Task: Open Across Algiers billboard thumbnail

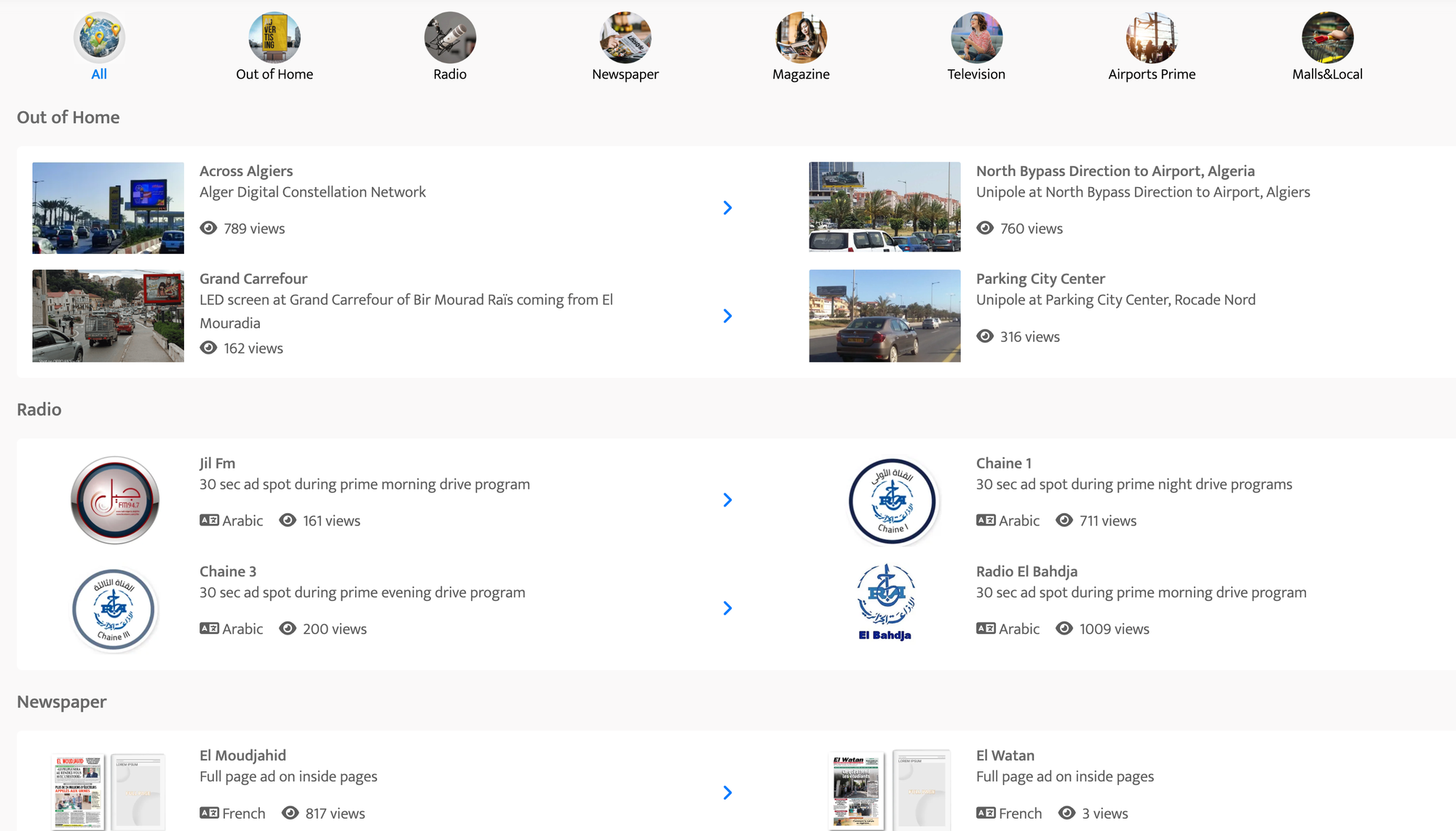Action: coord(108,208)
